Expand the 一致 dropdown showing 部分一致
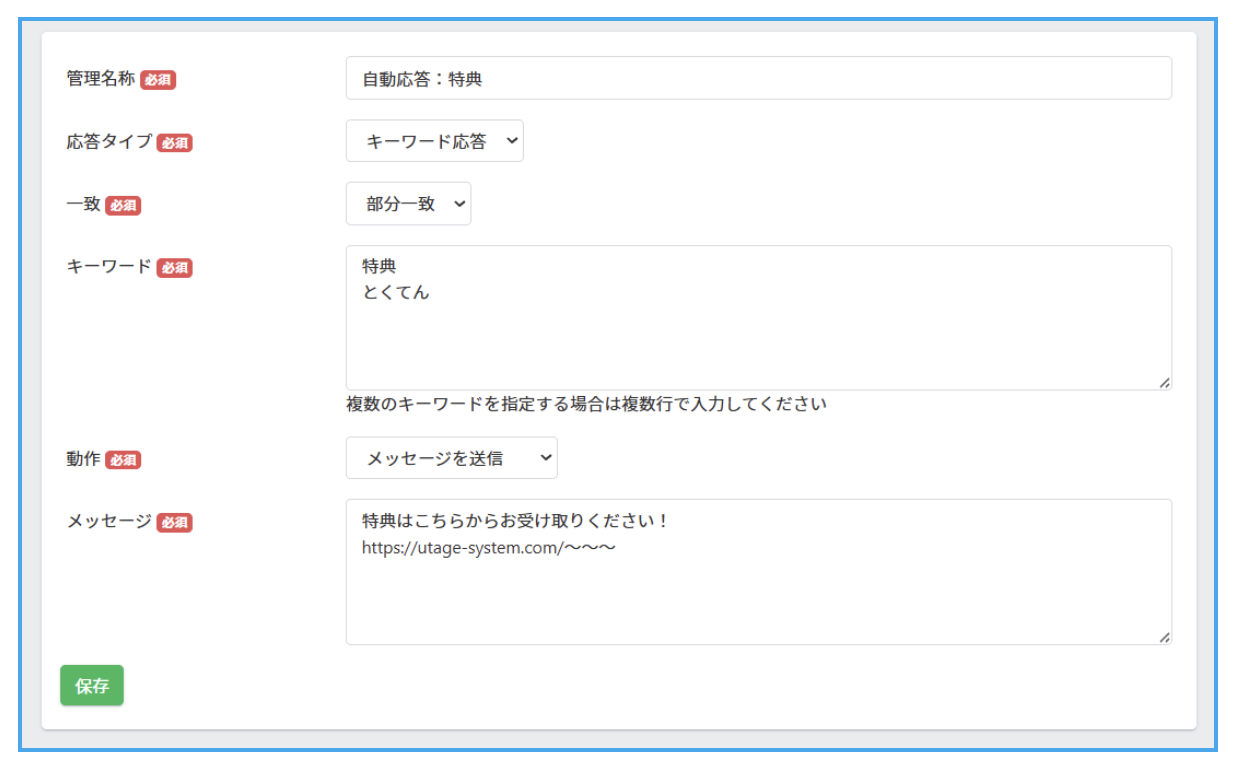1248x776 pixels. [408, 204]
